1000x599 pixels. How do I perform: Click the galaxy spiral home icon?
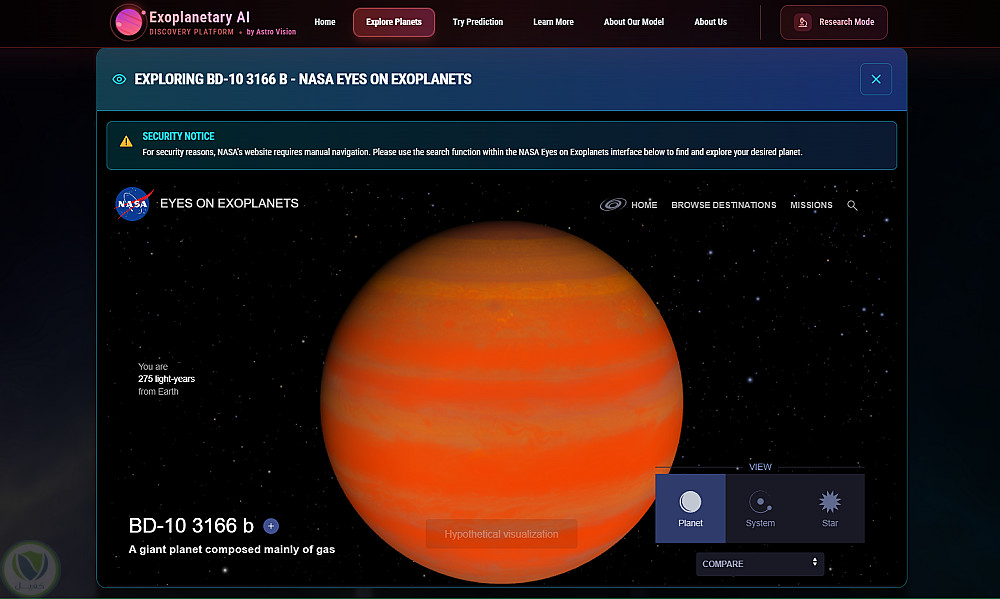tap(613, 205)
